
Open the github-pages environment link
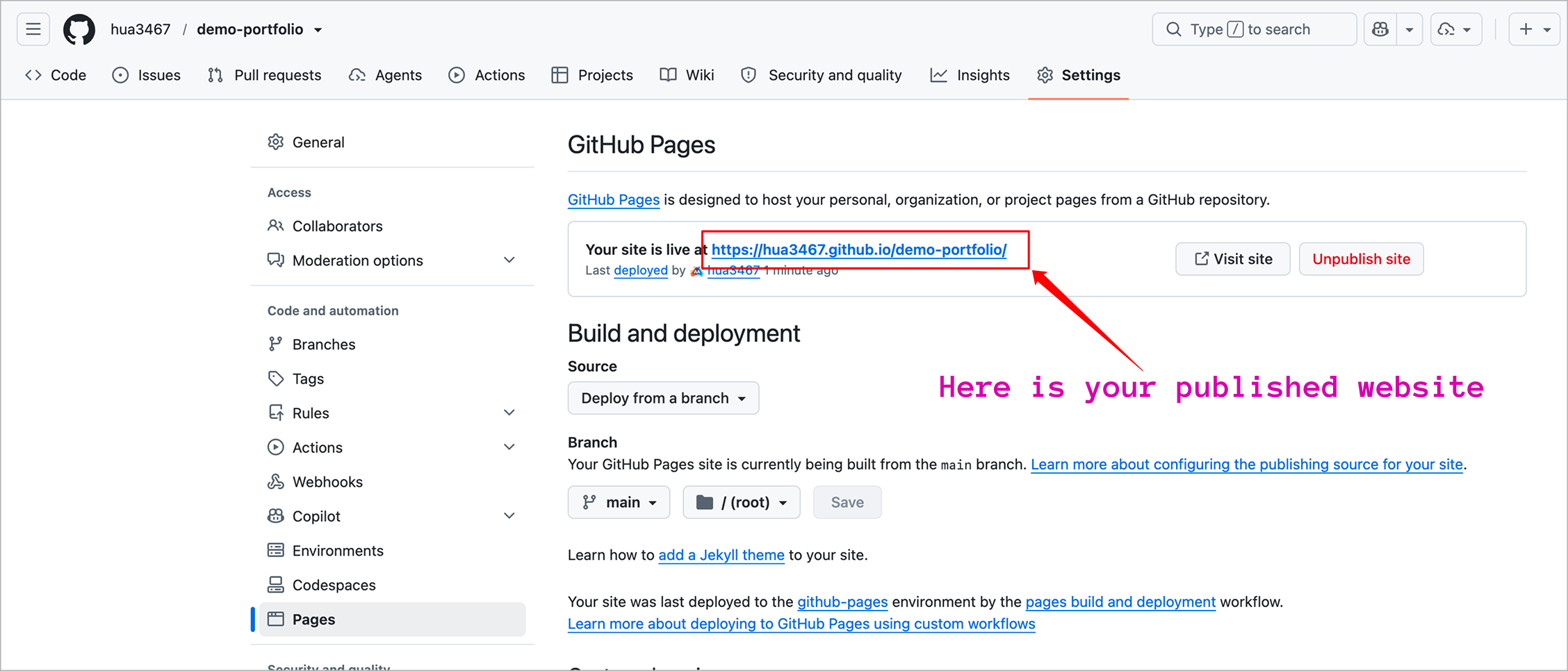pyautogui.click(x=842, y=602)
